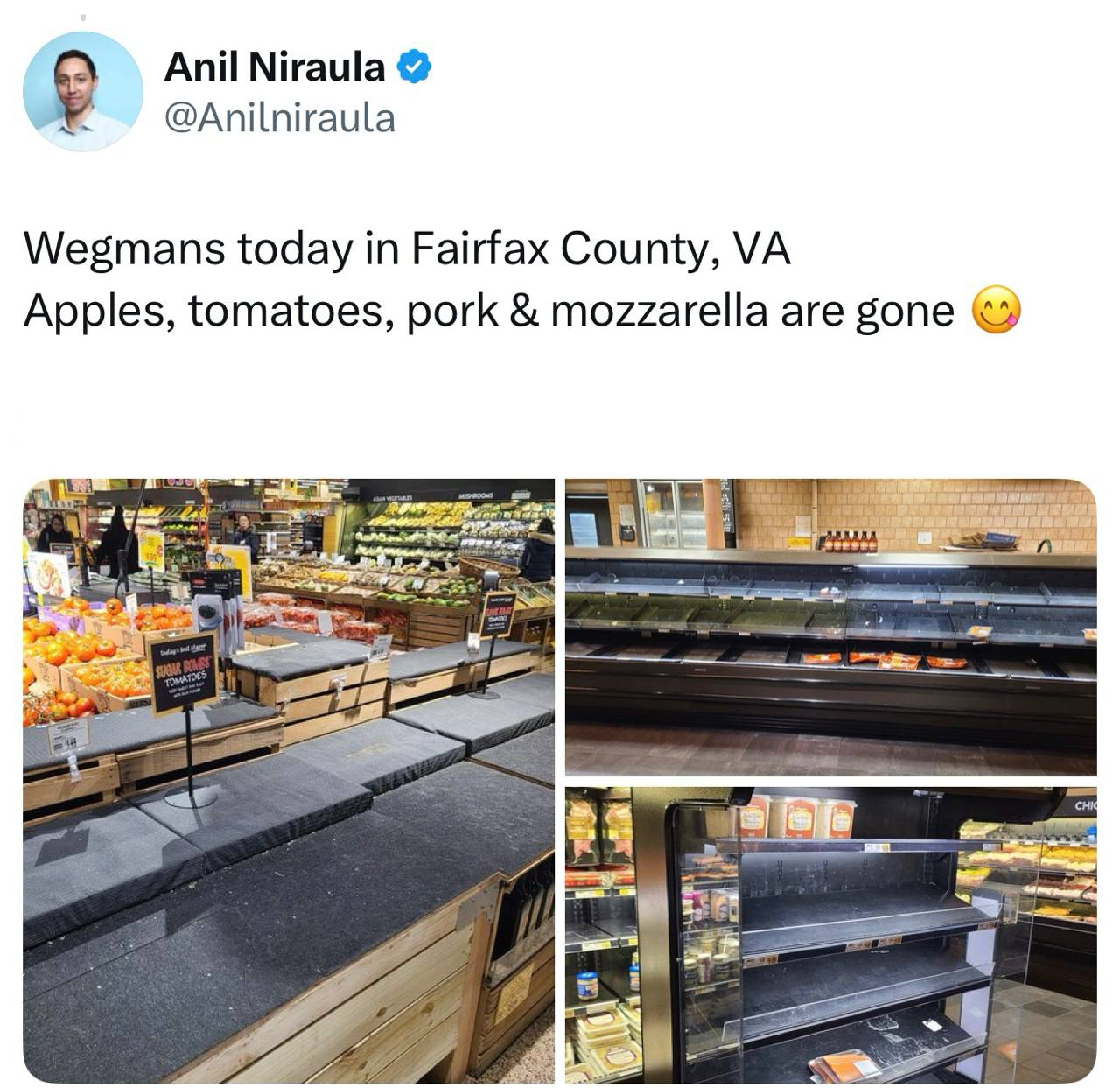
Task: Click the orange package on the bottom shelf
Action: coord(844,1066)
